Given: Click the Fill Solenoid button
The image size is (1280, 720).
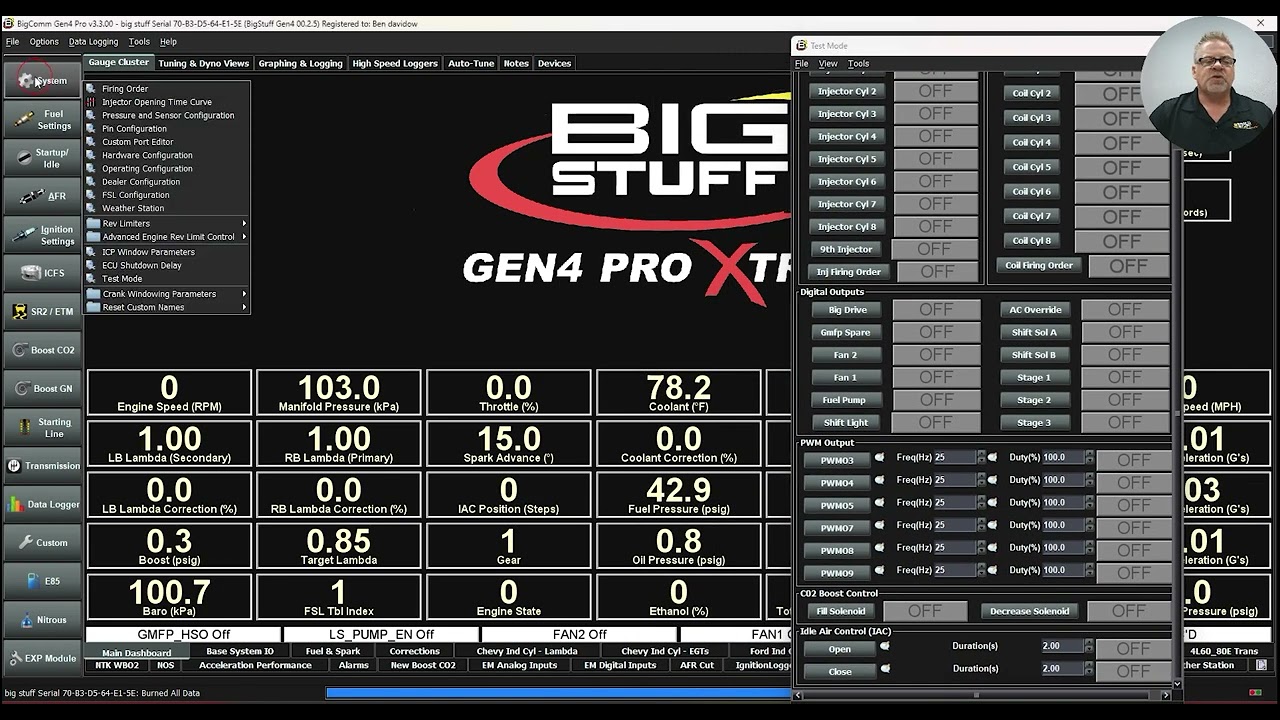Looking at the screenshot, I should (x=841, y=611).
